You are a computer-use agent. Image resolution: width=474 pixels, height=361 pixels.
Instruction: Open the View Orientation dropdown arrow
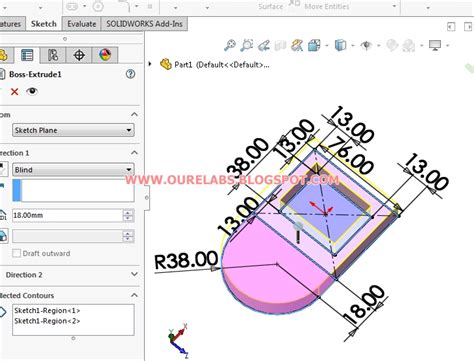327,46
